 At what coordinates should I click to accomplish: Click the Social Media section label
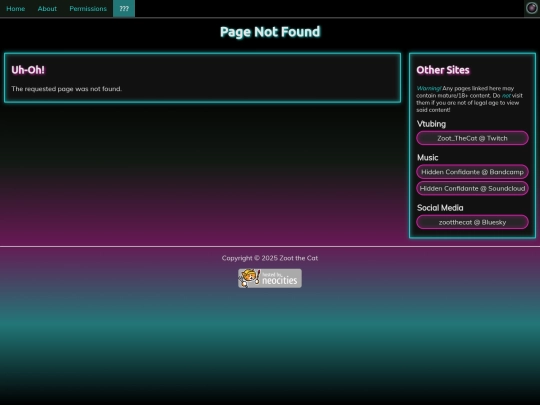pyautogui.click(x=440, y=208)
